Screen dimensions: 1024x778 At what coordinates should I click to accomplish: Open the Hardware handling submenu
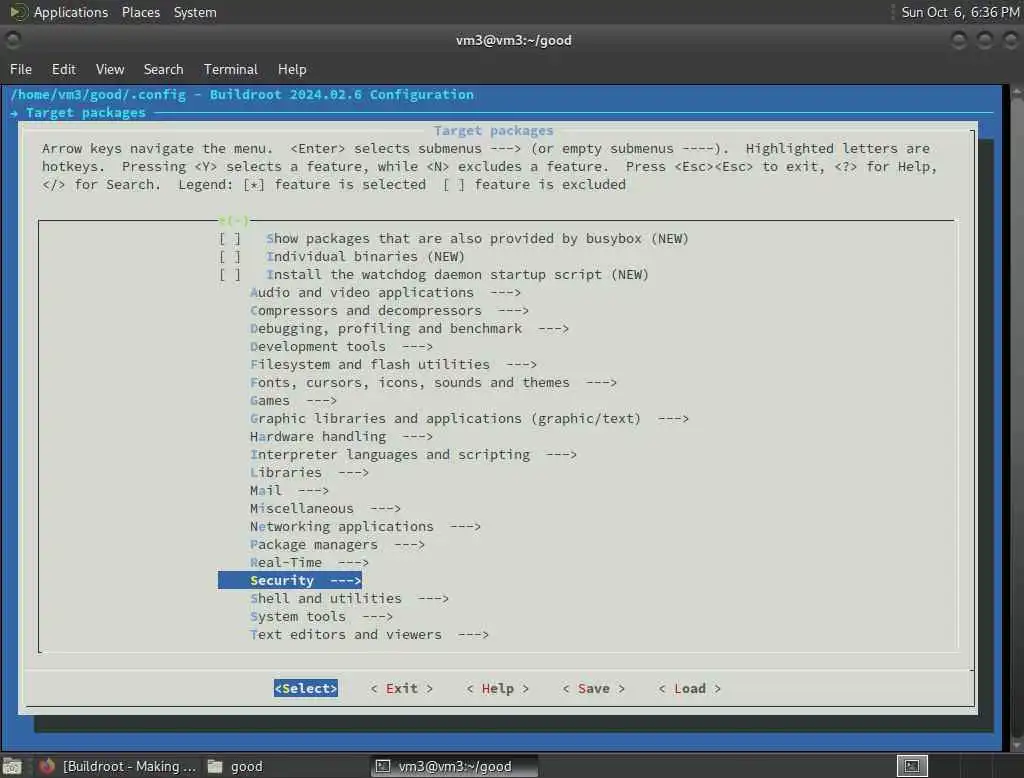pos(342,436)
